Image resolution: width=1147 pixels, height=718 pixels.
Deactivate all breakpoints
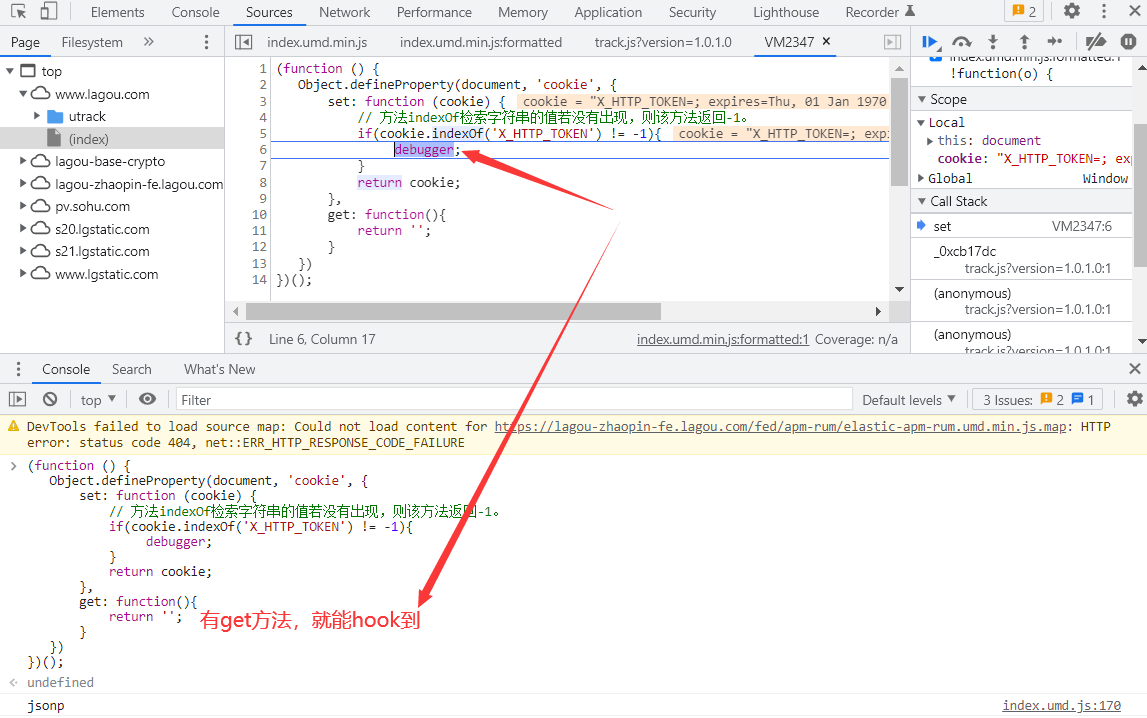pyautogui.click(x=1096, y=42)
